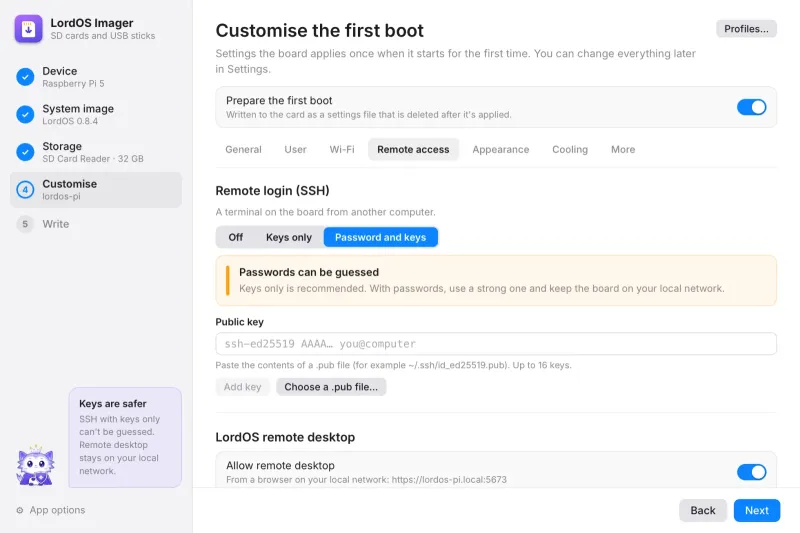The width and height of the screenshot is (800, 533).
Task: Toggle Prepare the first boot switch
Action: point(751,107)
